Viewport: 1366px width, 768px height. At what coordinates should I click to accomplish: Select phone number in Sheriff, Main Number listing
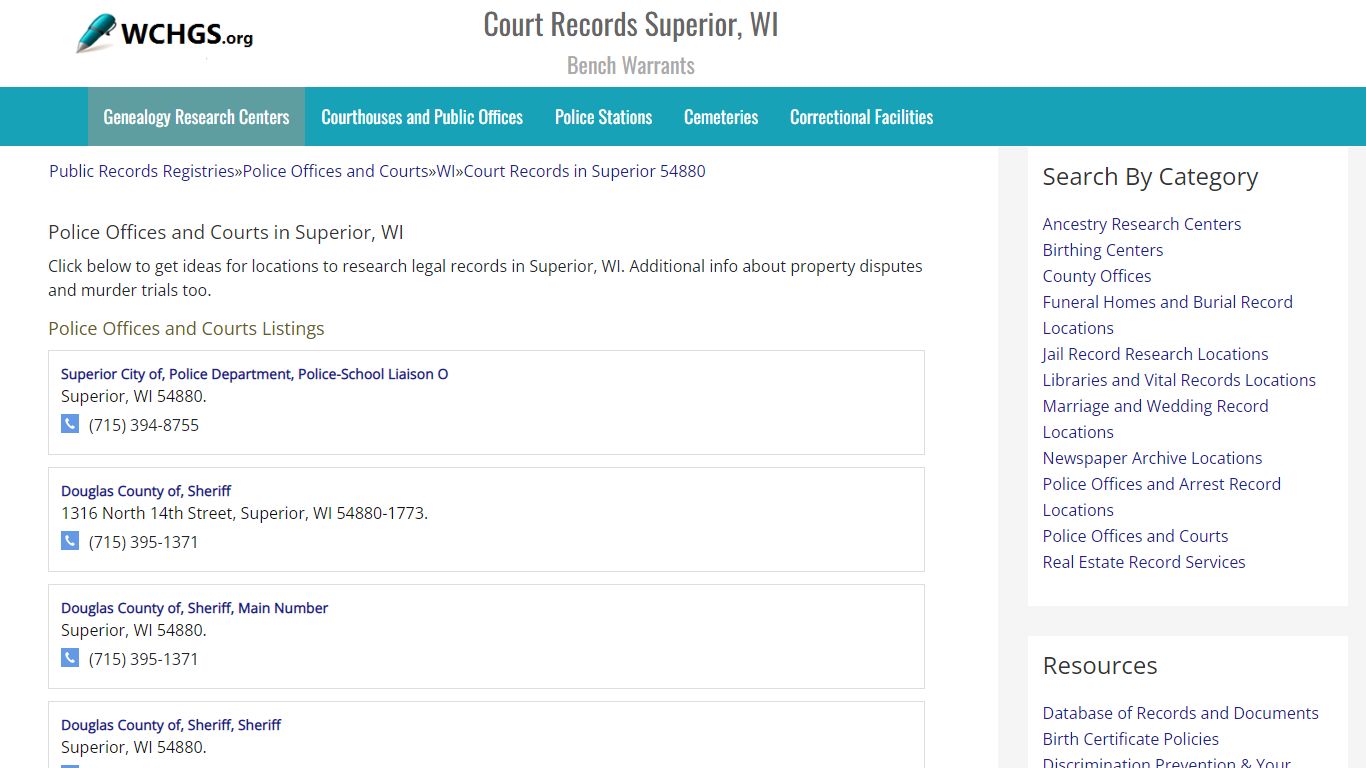click(144, 659)
